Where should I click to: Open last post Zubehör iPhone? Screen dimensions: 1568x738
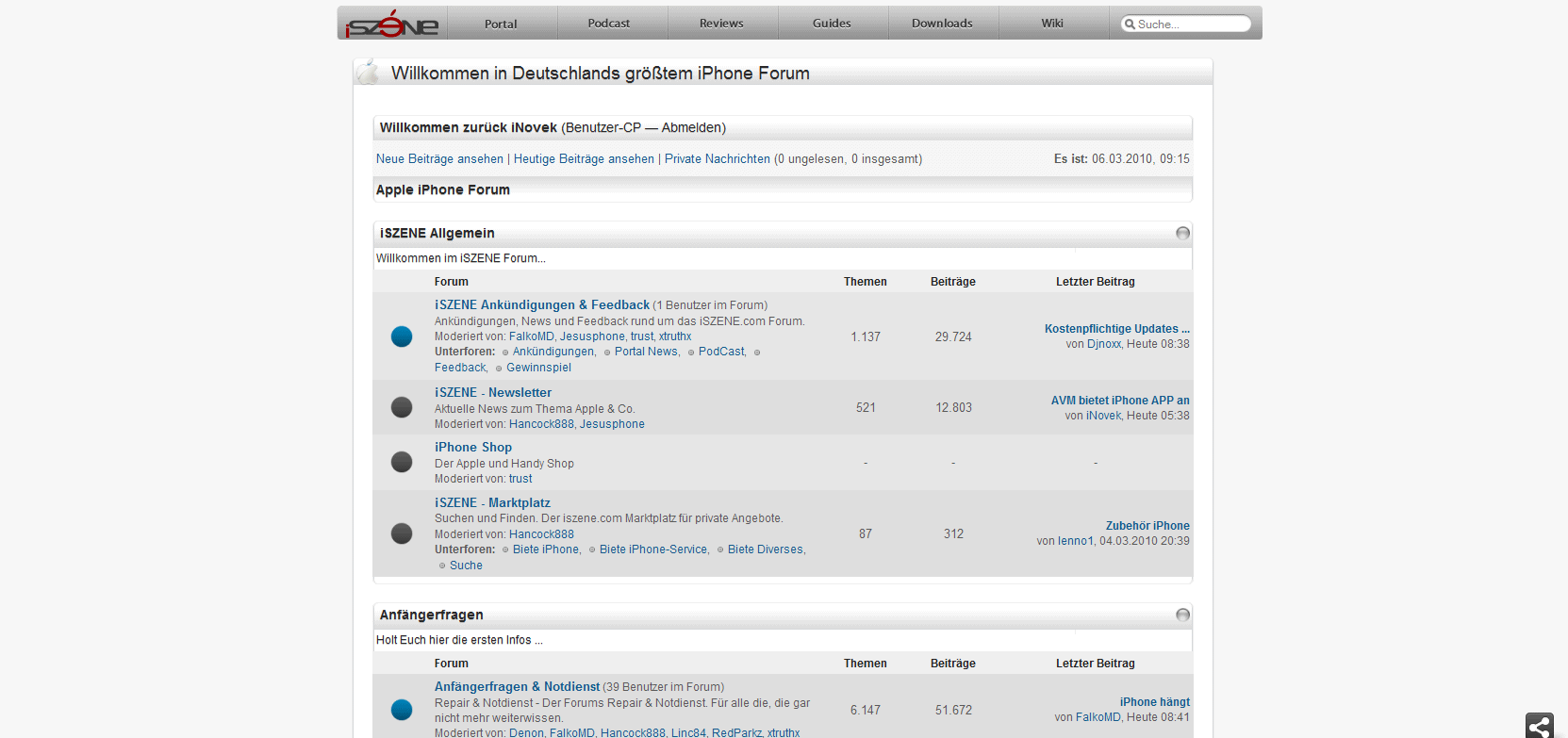click(1147, 526)
